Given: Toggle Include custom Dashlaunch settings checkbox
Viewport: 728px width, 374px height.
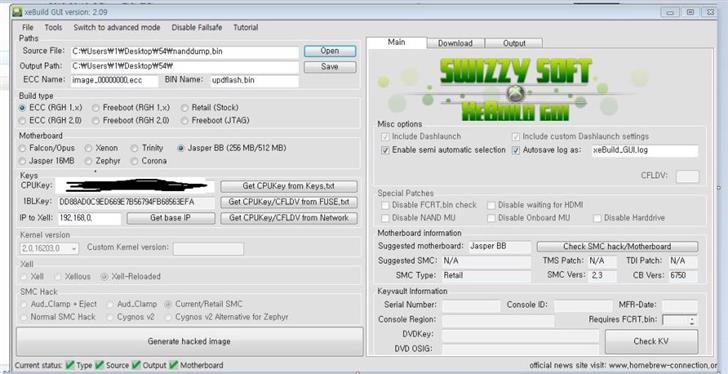Looking at the screenshot, I should pos(516,137).
